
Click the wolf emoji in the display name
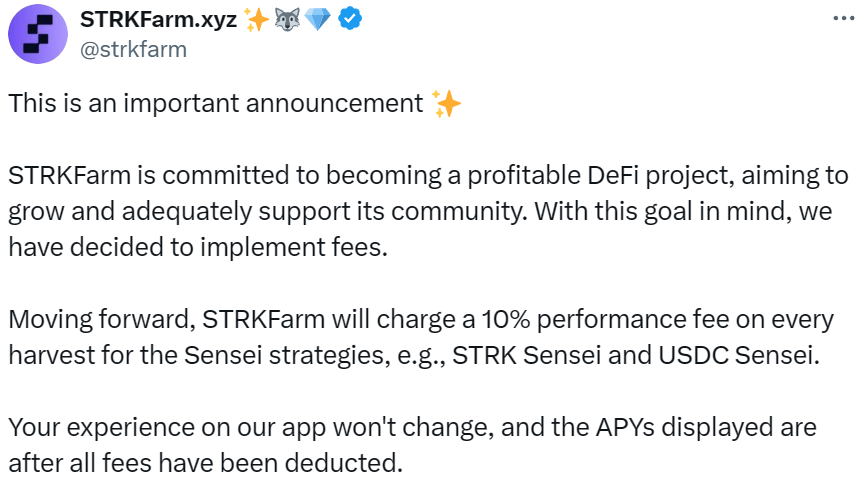(x=289, y=20)
